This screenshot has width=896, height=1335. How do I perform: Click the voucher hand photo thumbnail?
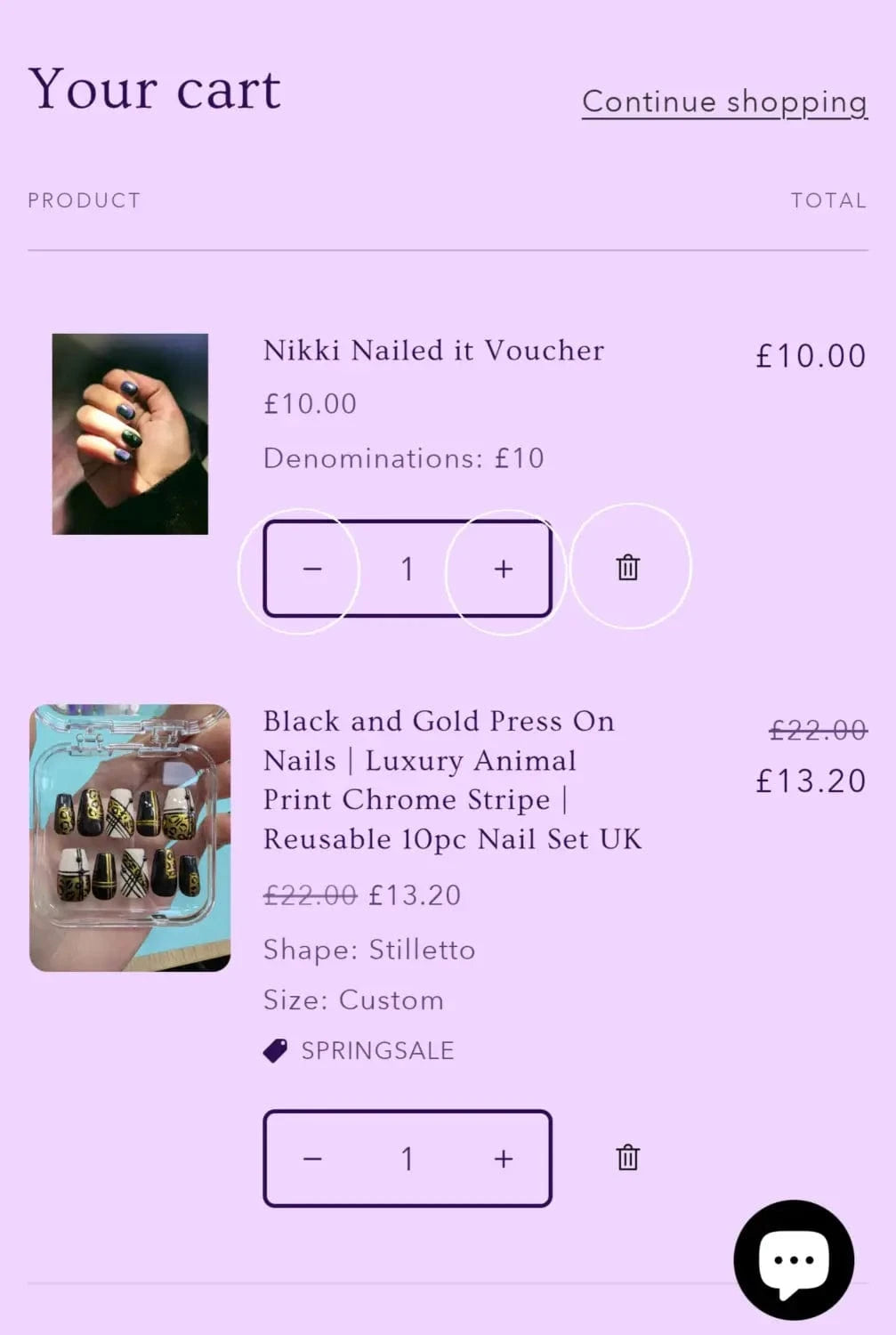click(130, 433)
